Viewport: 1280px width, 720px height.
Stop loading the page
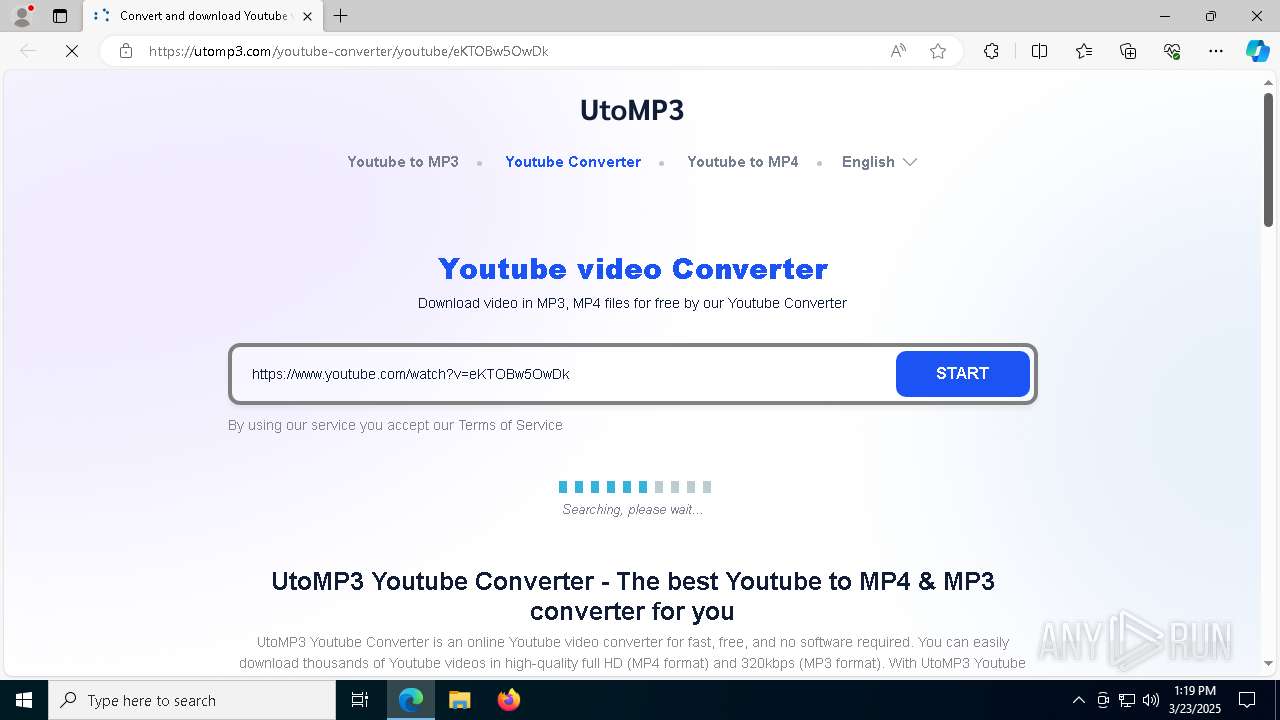72,51
